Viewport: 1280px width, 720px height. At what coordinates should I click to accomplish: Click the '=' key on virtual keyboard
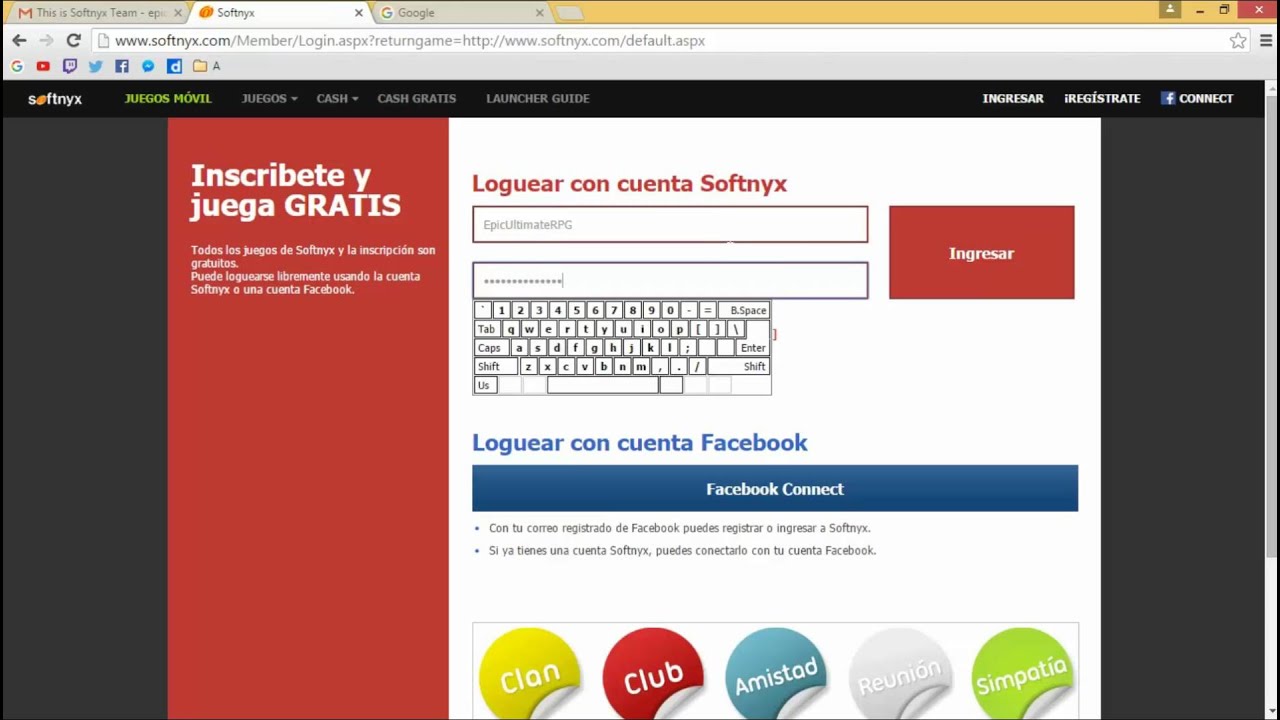(x=707, y=310)
